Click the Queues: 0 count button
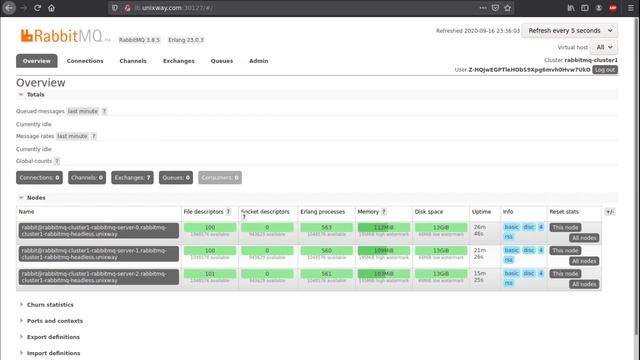 tap(176, 178)
